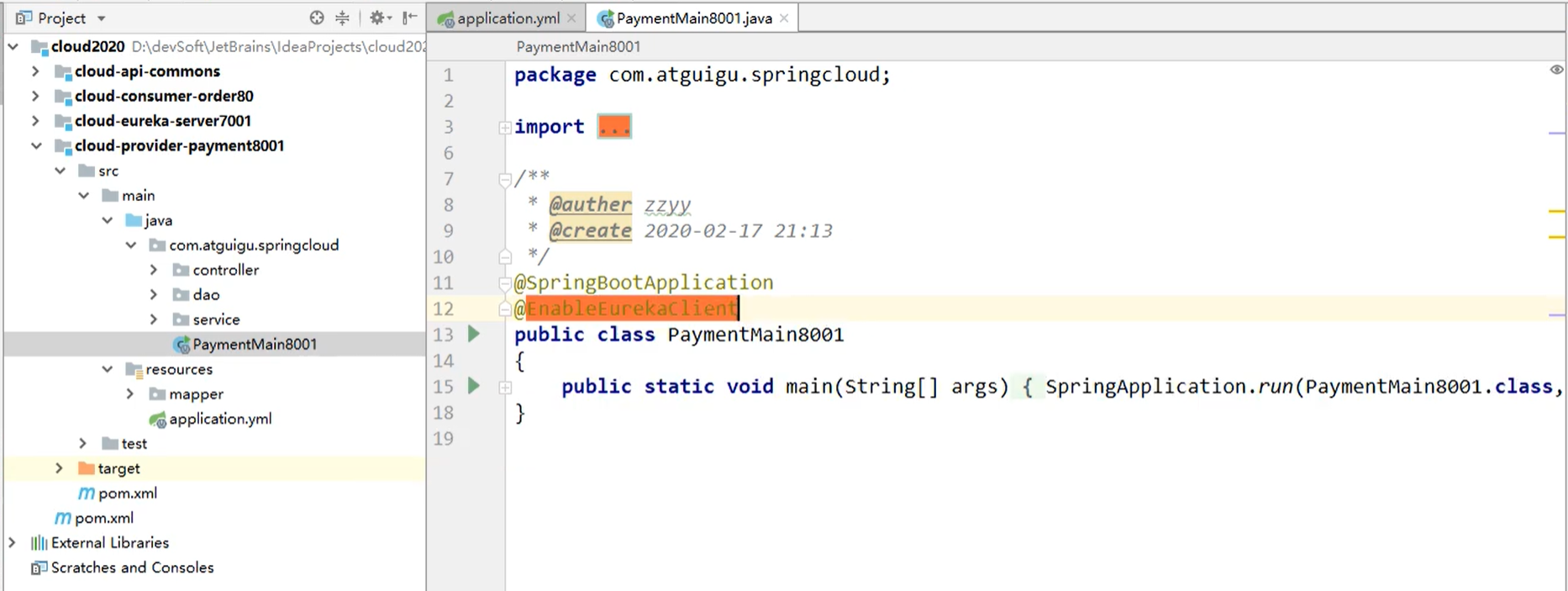
Task: Select PaymentMain8001 class in project tree
Action: pos(255,344)
